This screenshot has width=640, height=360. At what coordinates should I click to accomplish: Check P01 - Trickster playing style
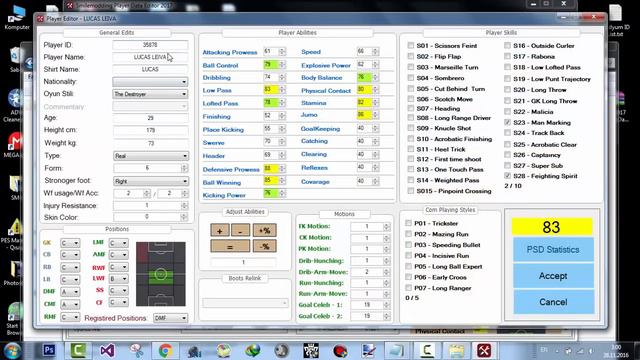(408, 223)
